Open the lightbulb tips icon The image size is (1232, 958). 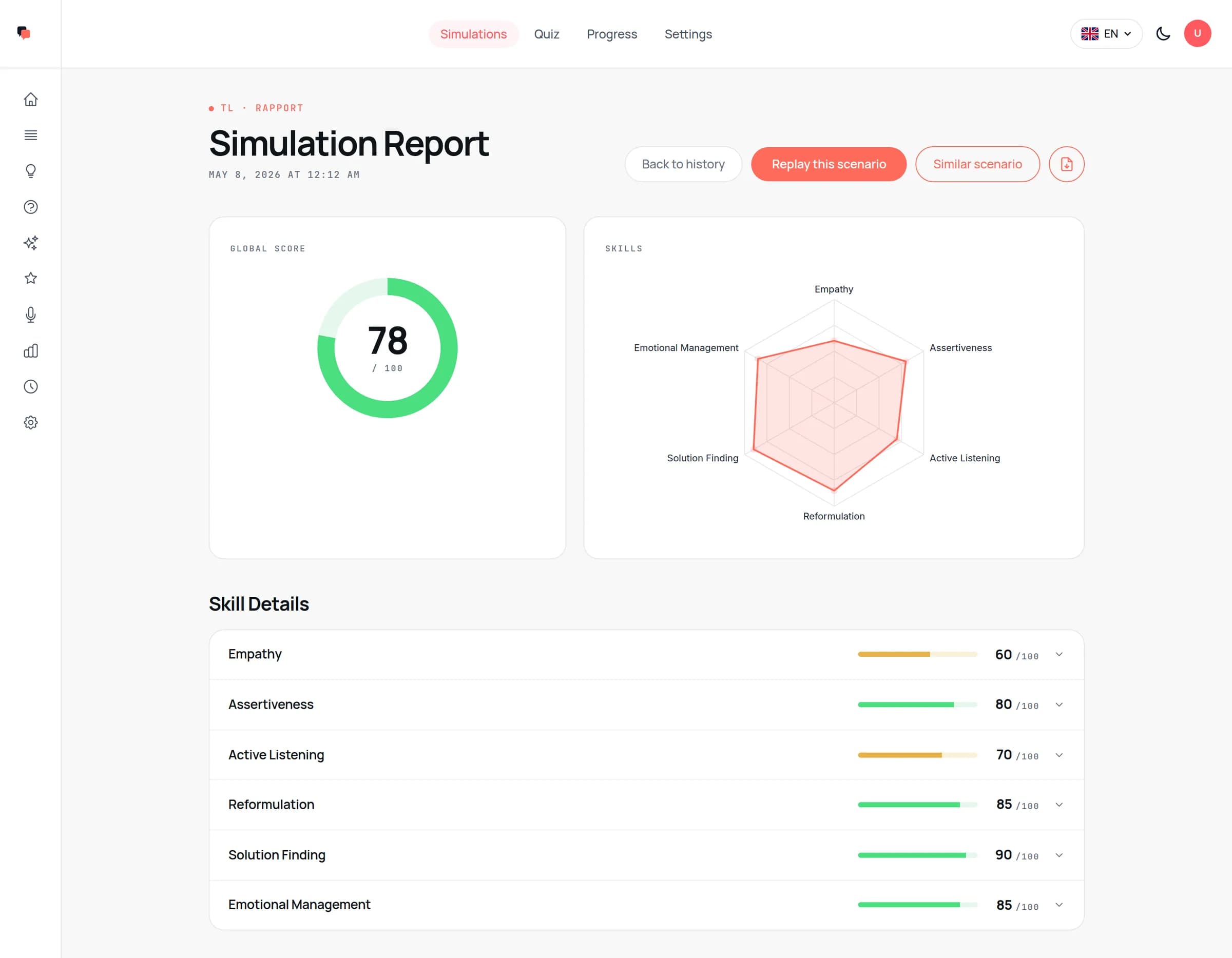[x=30, y=171]
